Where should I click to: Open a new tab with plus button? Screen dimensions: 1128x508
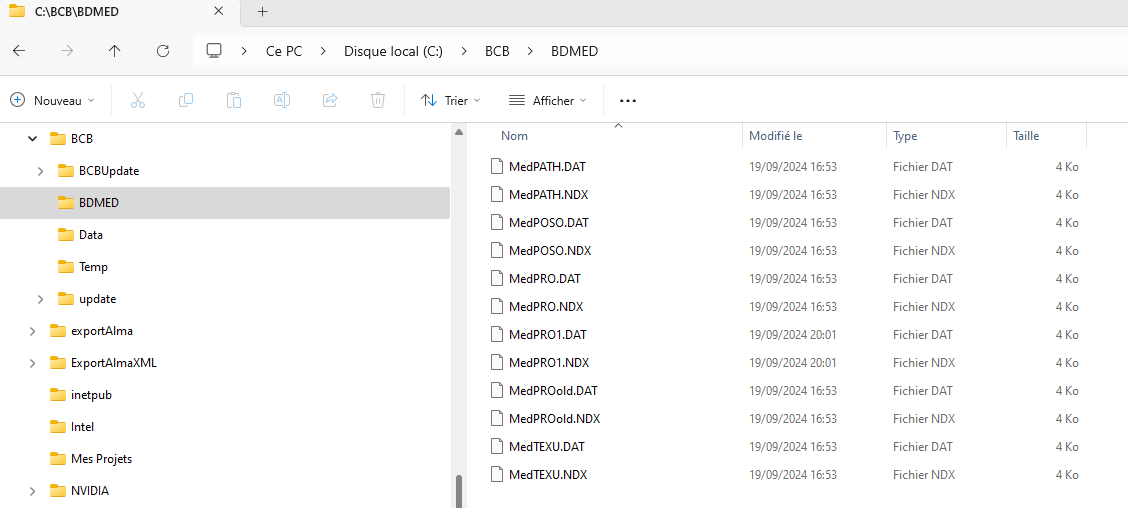click(x=263, y=12)
